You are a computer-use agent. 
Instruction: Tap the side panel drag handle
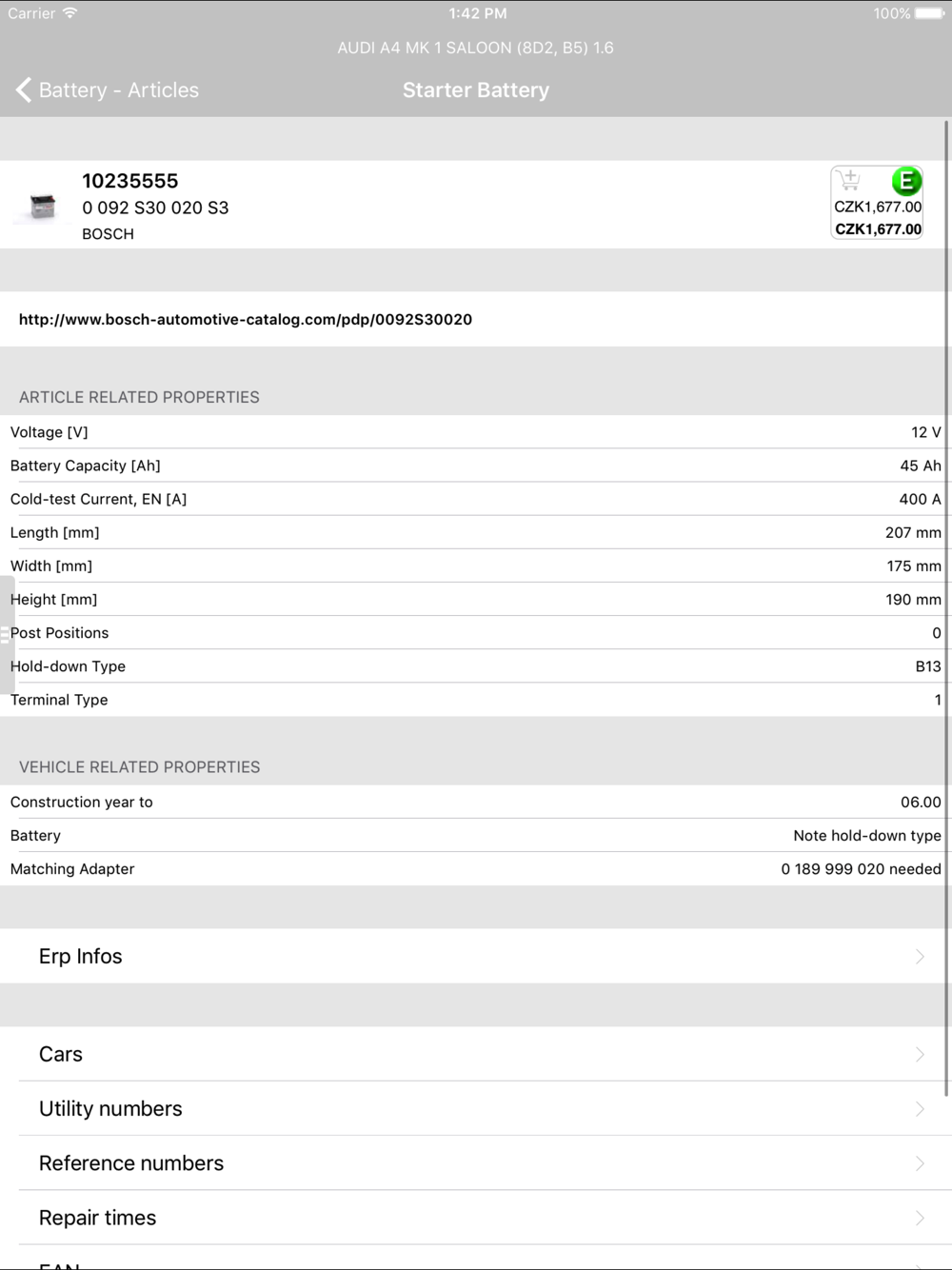click(6, 635)
